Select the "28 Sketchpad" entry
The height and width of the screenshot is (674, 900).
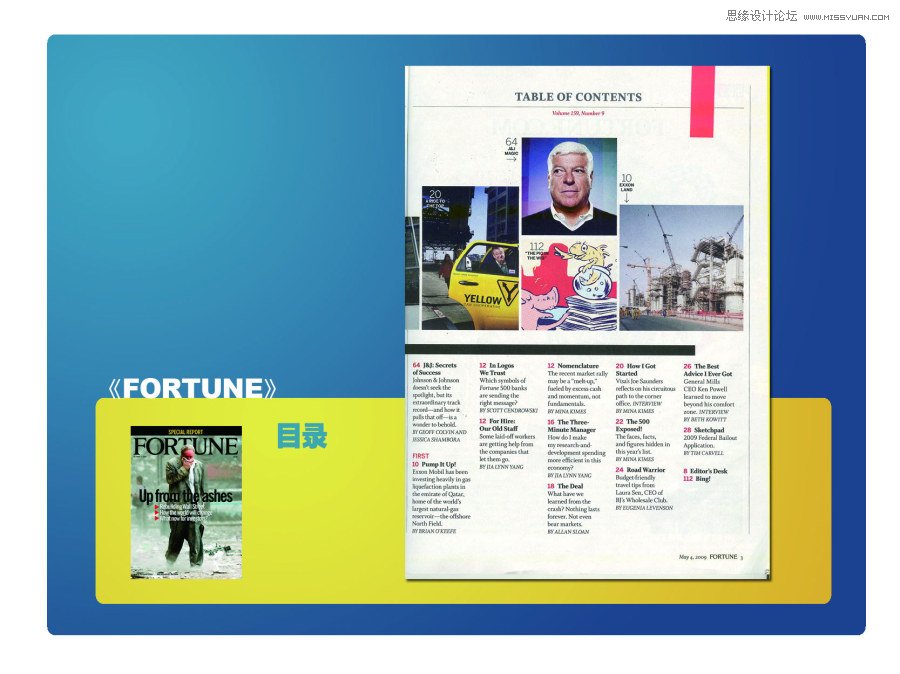point(704,429)
